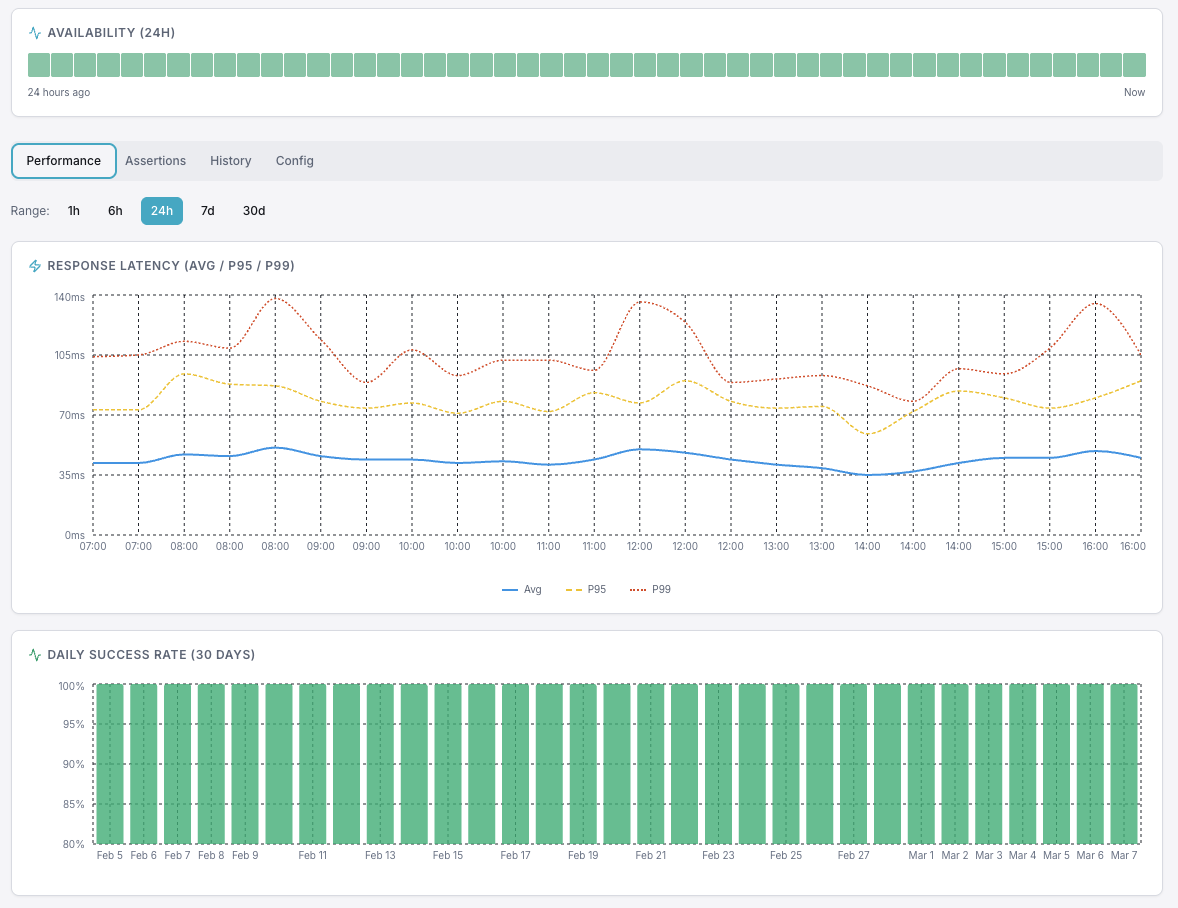Select the 6h range option
Image resolution: width=1178 pixels, height=908 pixels.
pos(114,211)
